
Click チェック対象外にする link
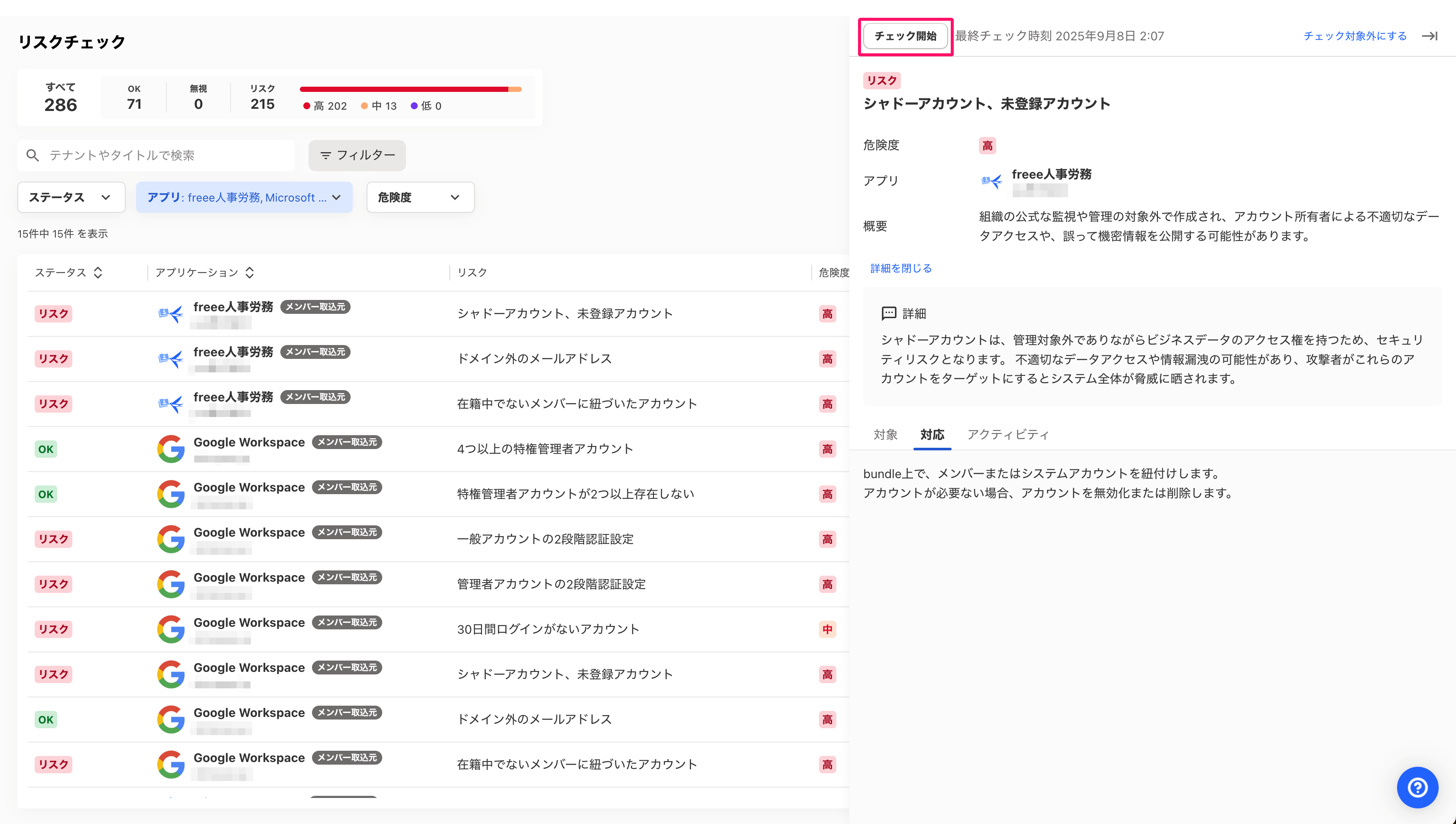pos(1355,36)
